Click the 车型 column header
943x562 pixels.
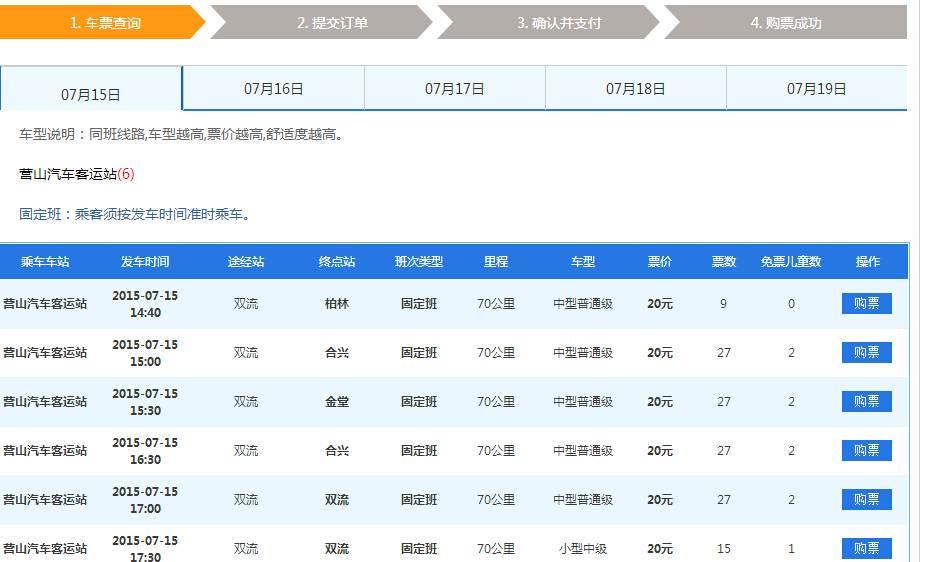point(583,262)
